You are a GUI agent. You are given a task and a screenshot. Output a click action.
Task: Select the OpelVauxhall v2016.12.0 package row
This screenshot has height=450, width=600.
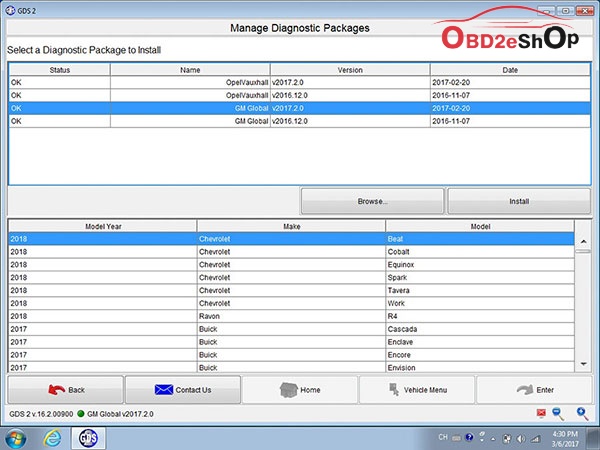(299, 95)
